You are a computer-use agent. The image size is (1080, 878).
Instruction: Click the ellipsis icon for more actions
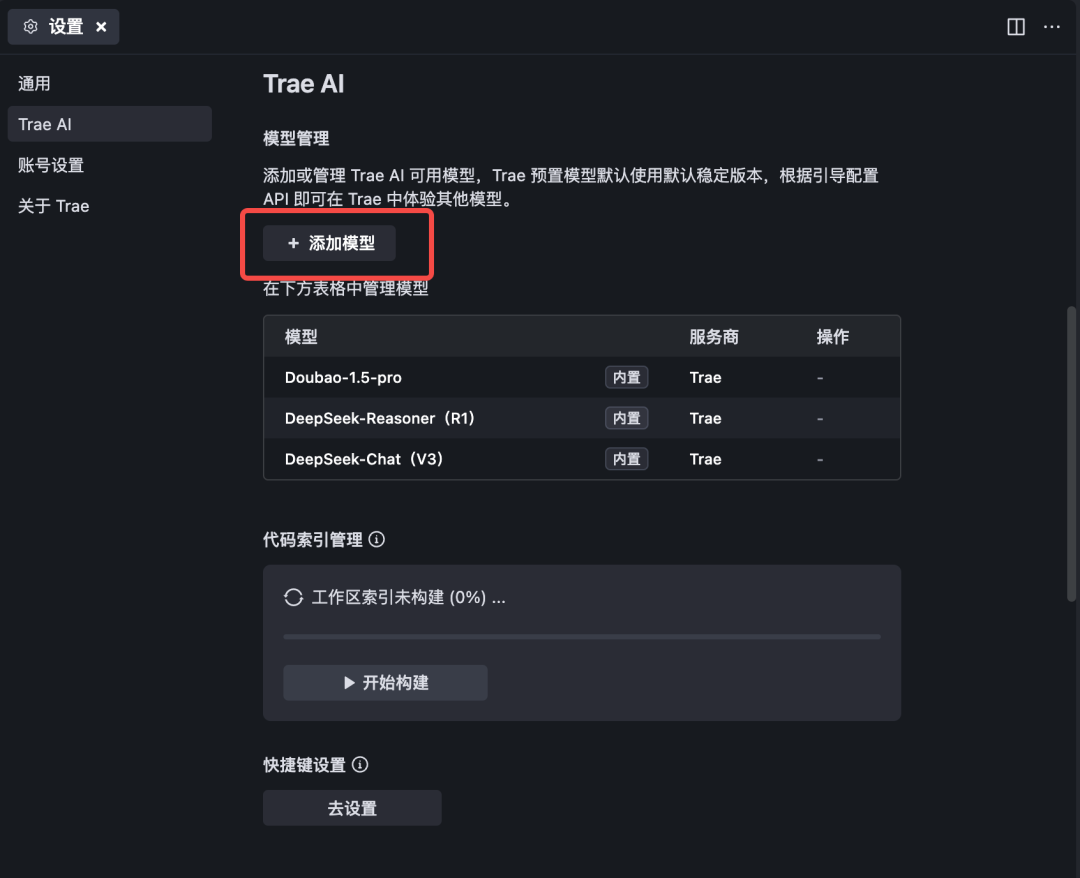pos(1052,27)
